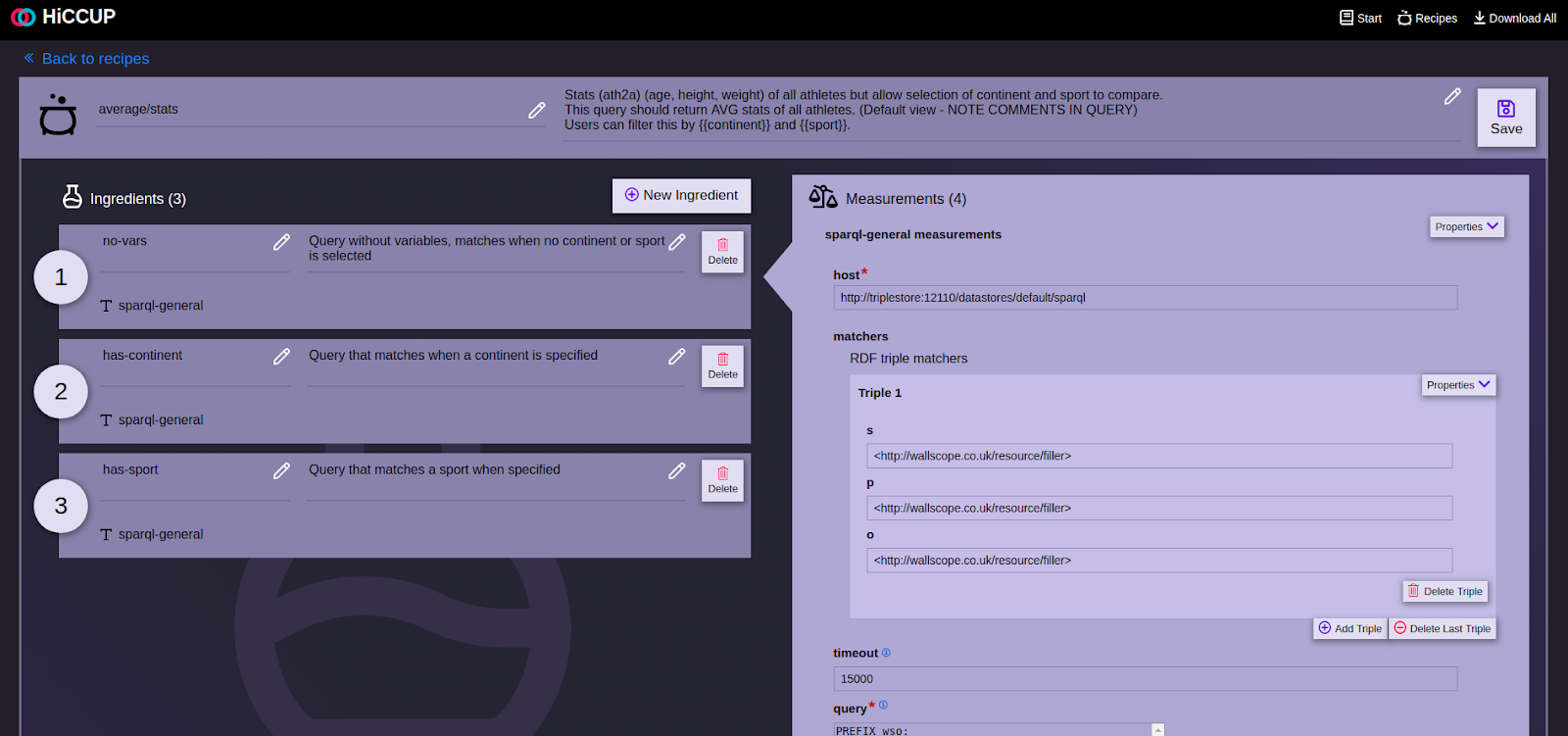
Task: Click the Ingredients flask icon
Action: (73, 197)
